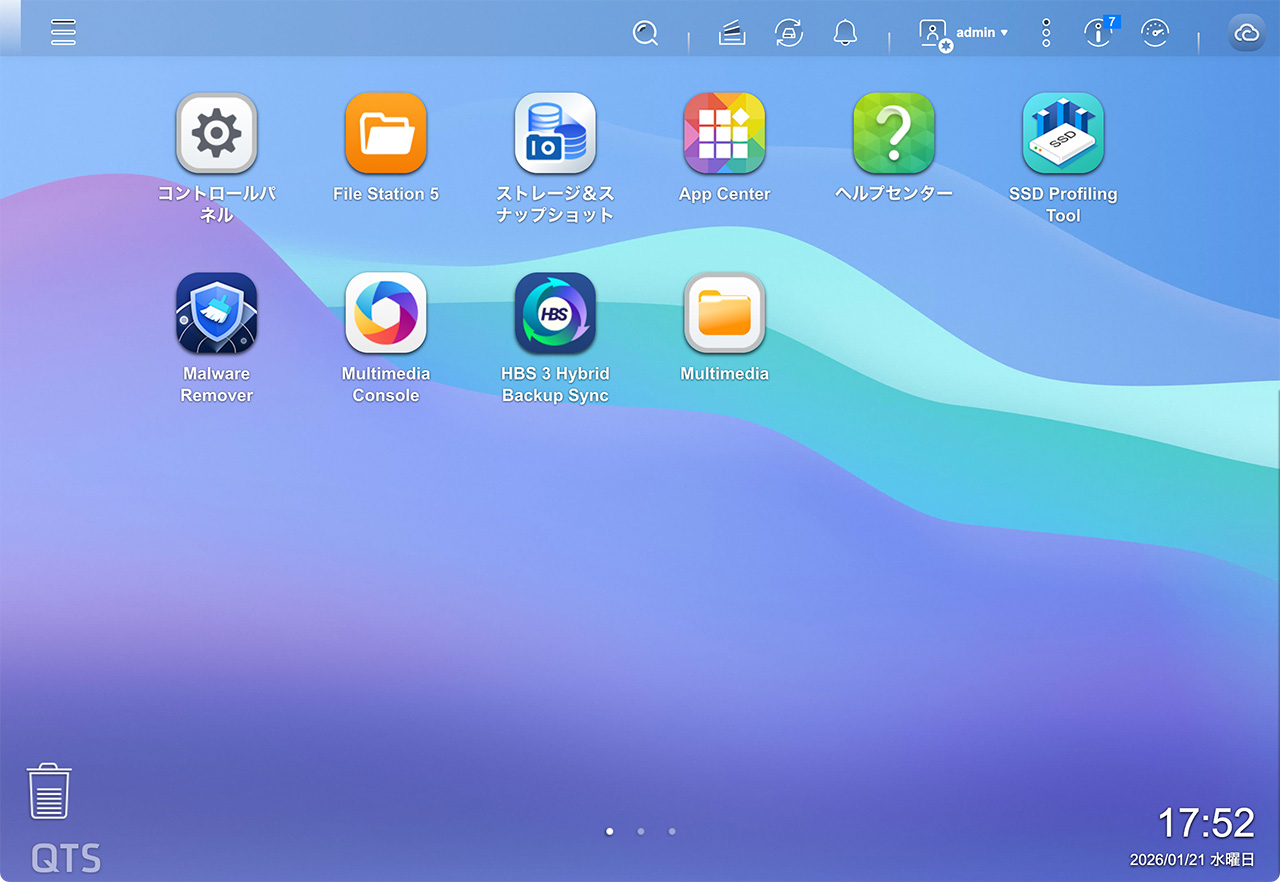
Task: Open the trash can icon
Action: tap(49, 792)
